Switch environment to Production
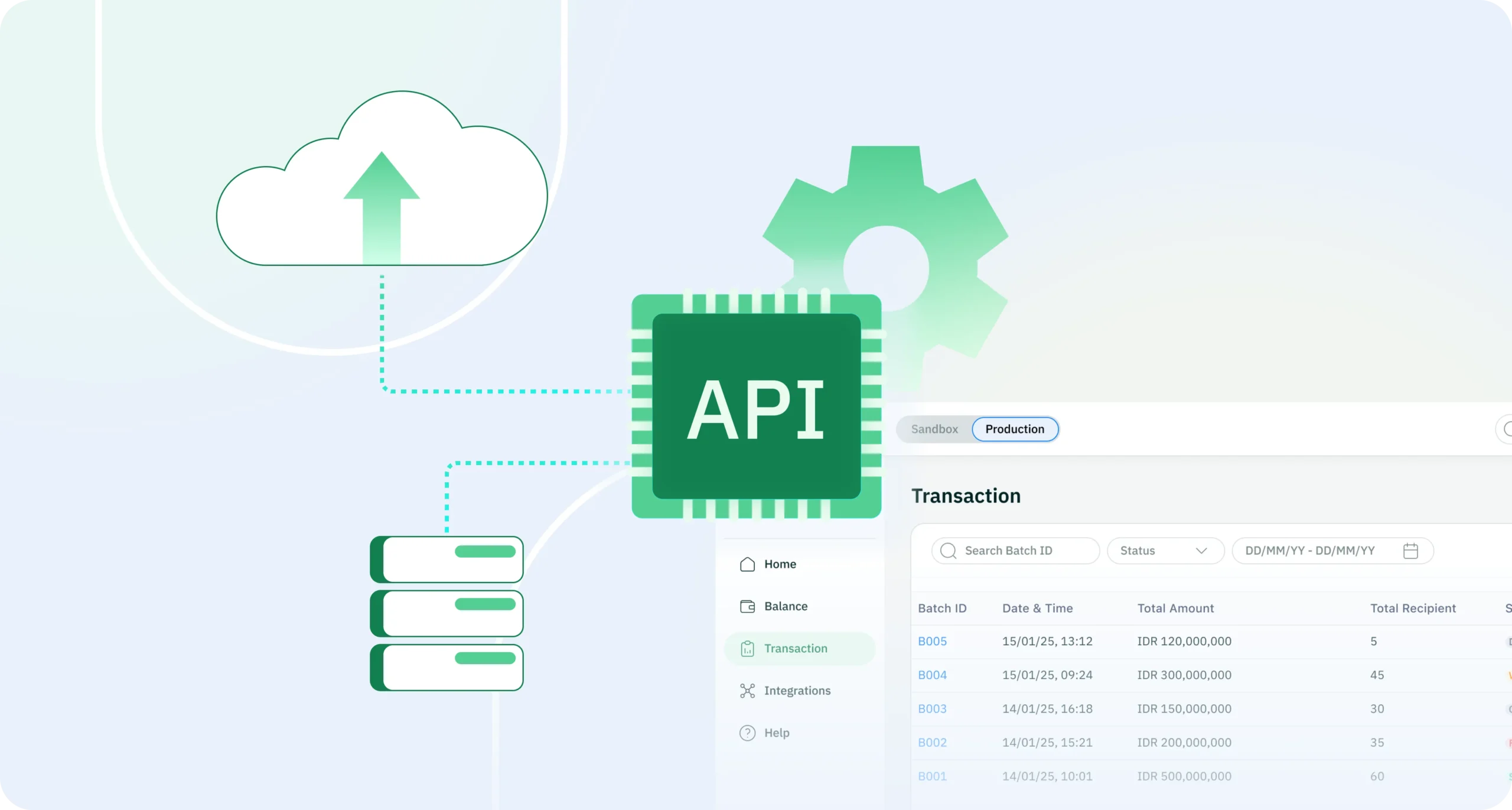 (x=1015, y=429)
